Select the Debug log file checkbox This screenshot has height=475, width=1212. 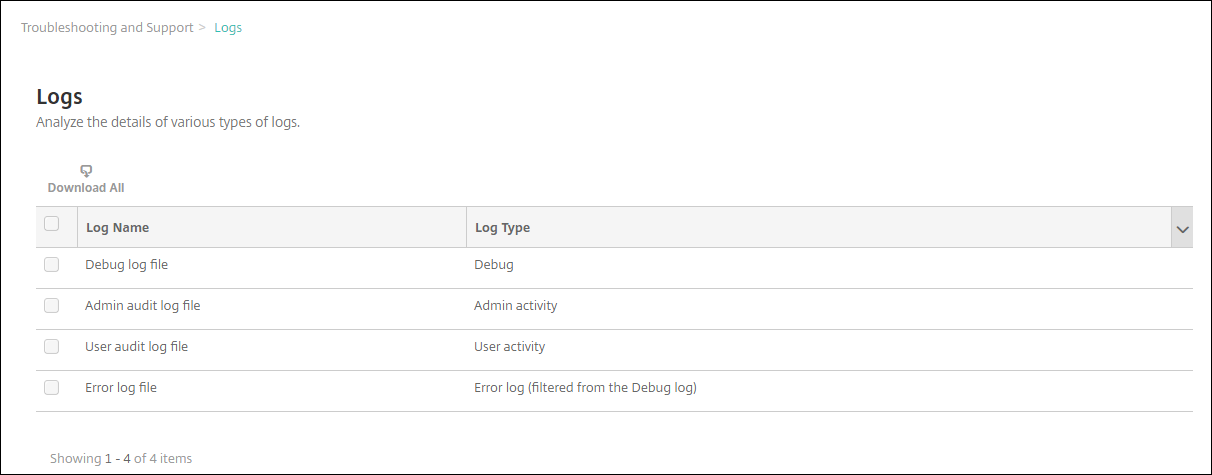[x=52, y=265]
